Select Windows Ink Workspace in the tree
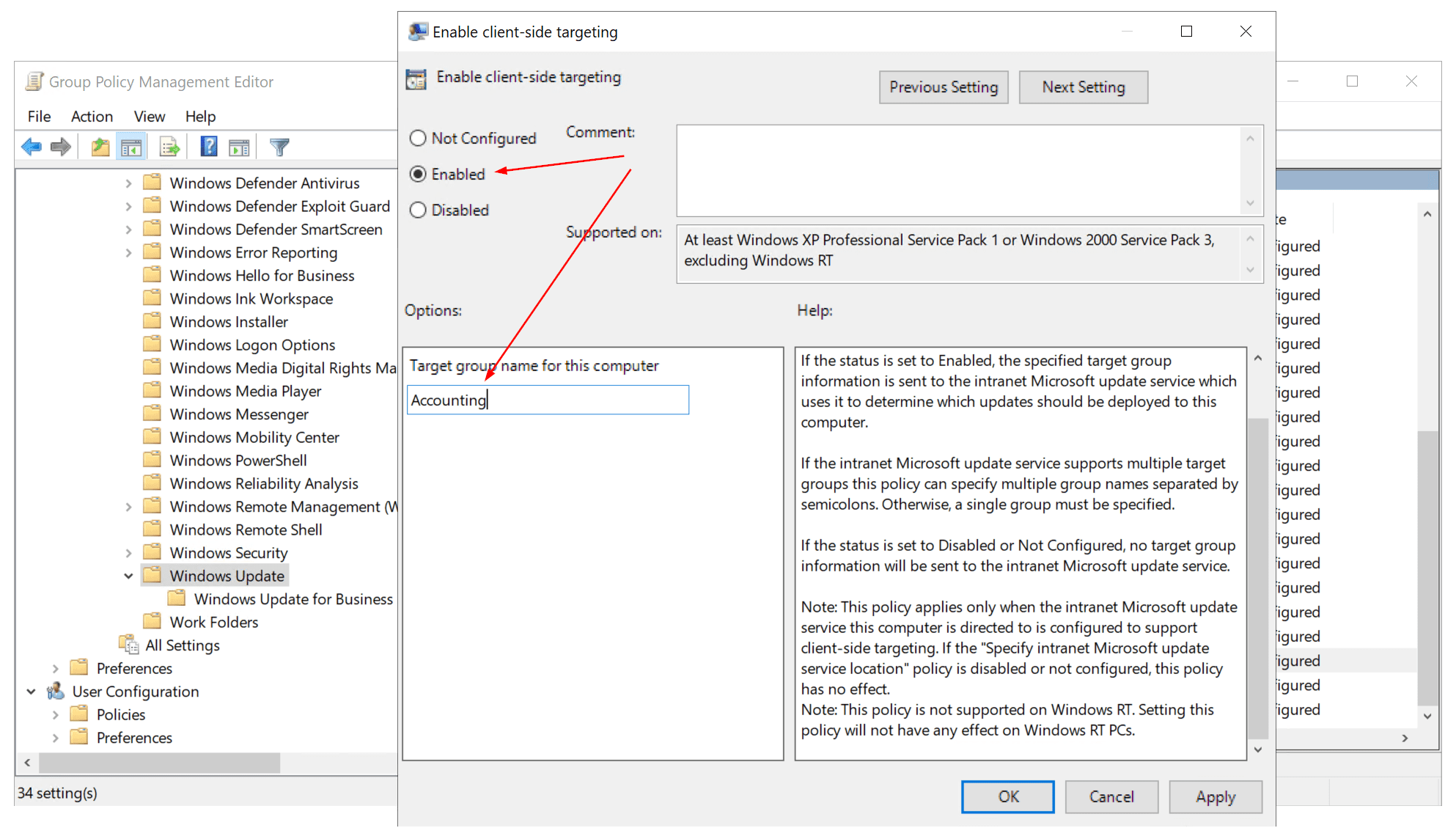 click(251, 298)
